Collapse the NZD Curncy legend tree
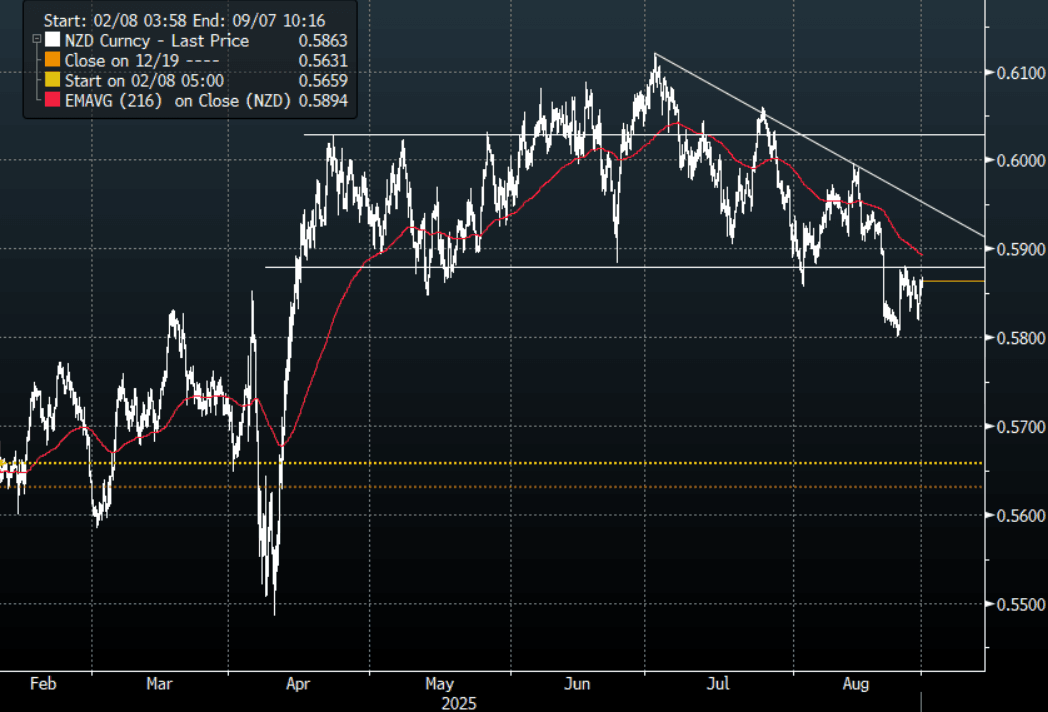1048x712 pixels. 37,41
